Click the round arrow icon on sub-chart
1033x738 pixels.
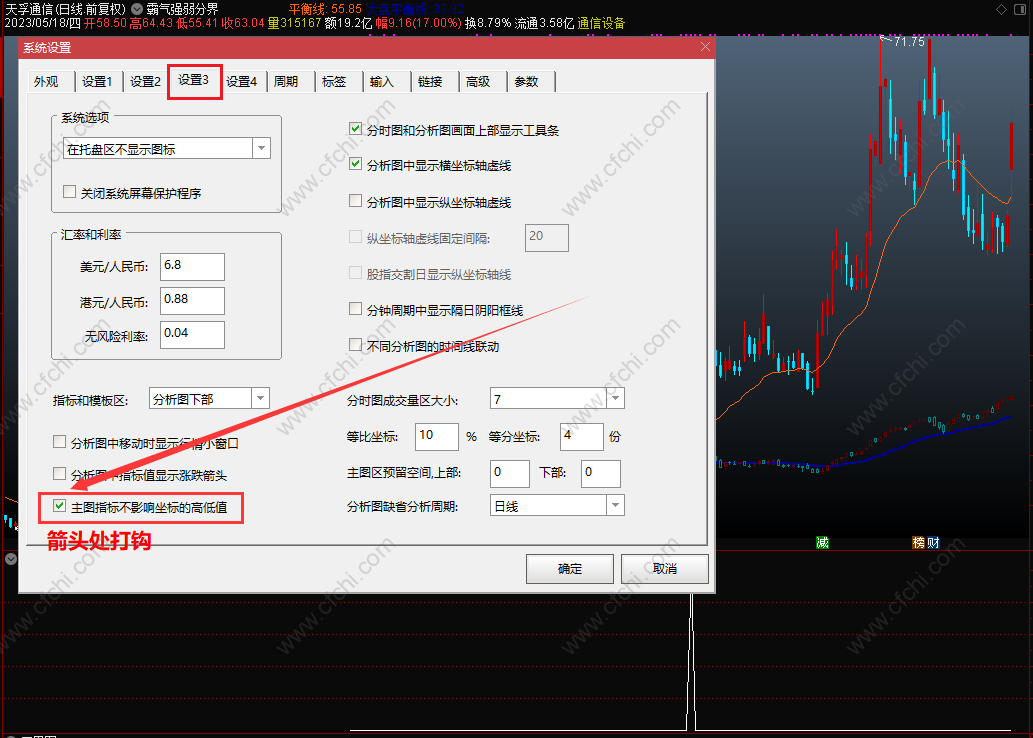point(11,559)
